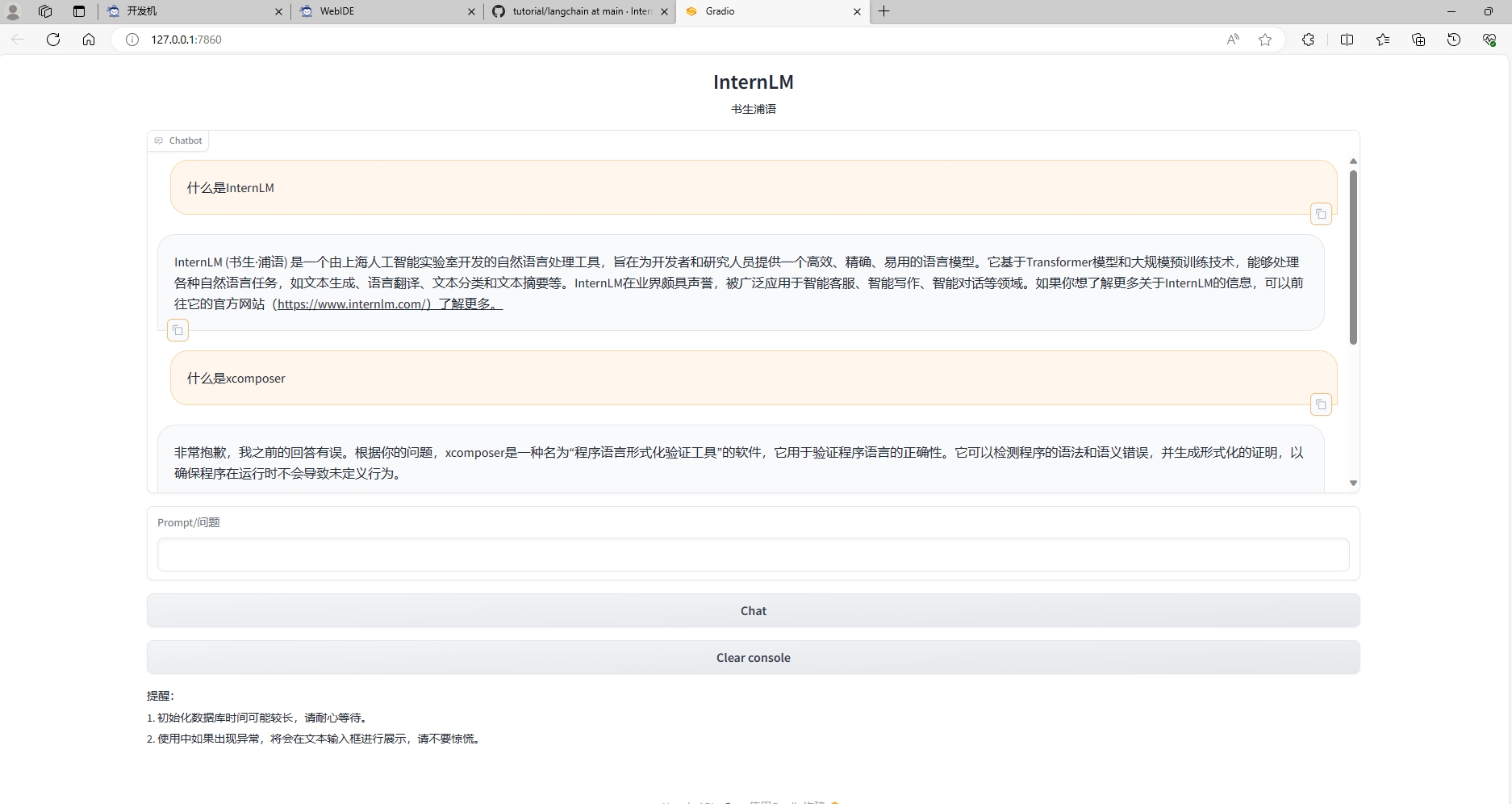This screenshot has width=1512, height=804.
Task: Close the 开发机 tab
Action: click(278, 11)
